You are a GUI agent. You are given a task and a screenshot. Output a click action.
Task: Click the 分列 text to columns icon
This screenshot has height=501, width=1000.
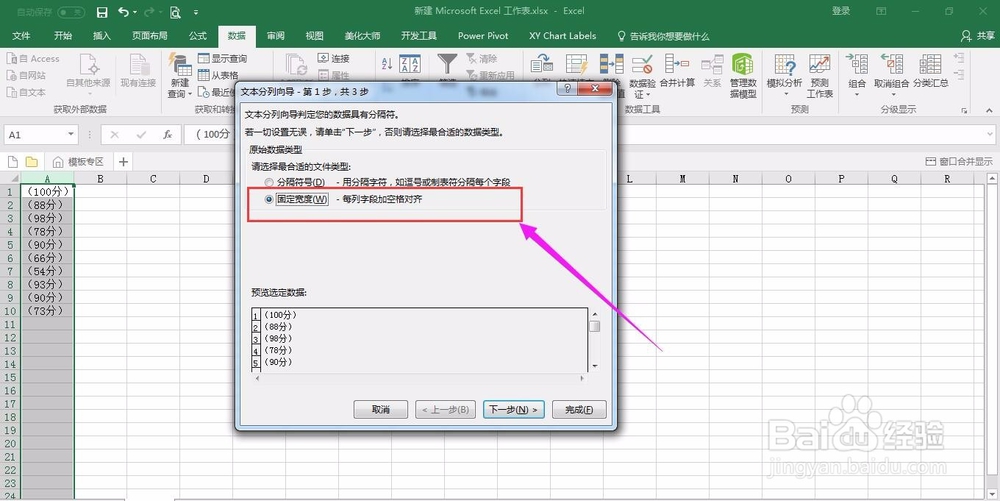[x=541, y=64]
